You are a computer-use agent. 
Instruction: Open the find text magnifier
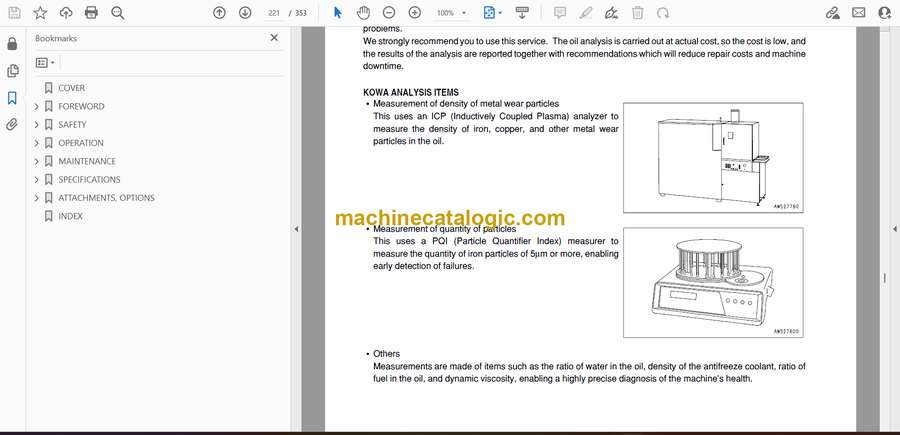118,13
